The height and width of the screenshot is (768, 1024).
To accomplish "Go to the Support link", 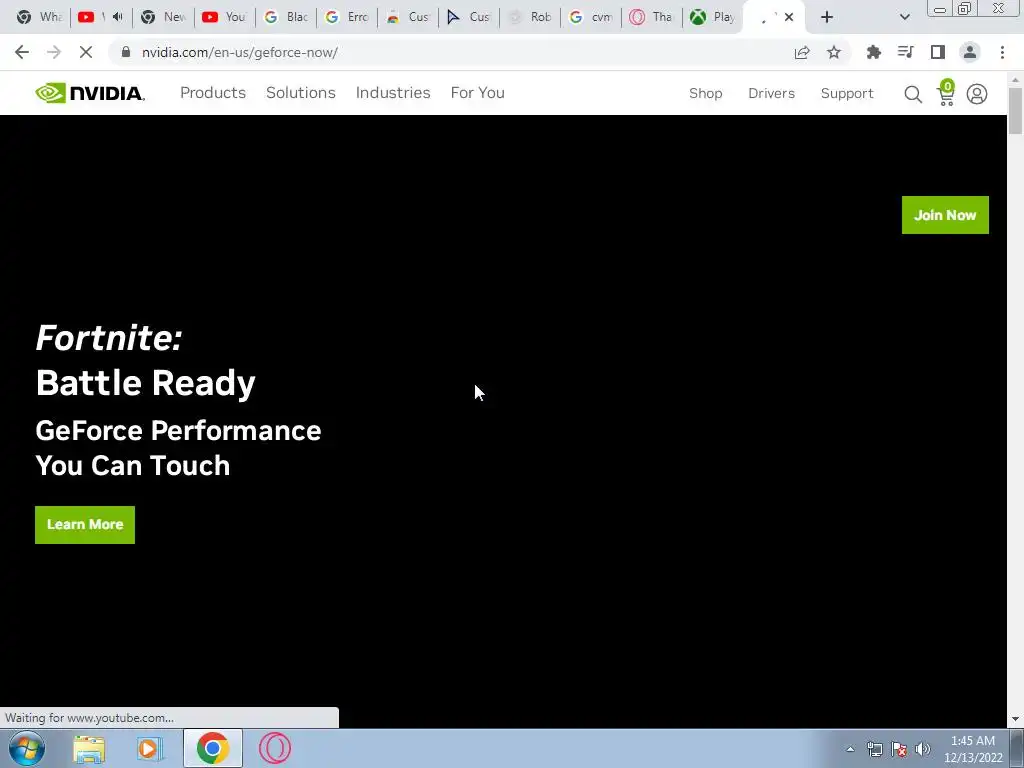I will (x=847, y=93).
